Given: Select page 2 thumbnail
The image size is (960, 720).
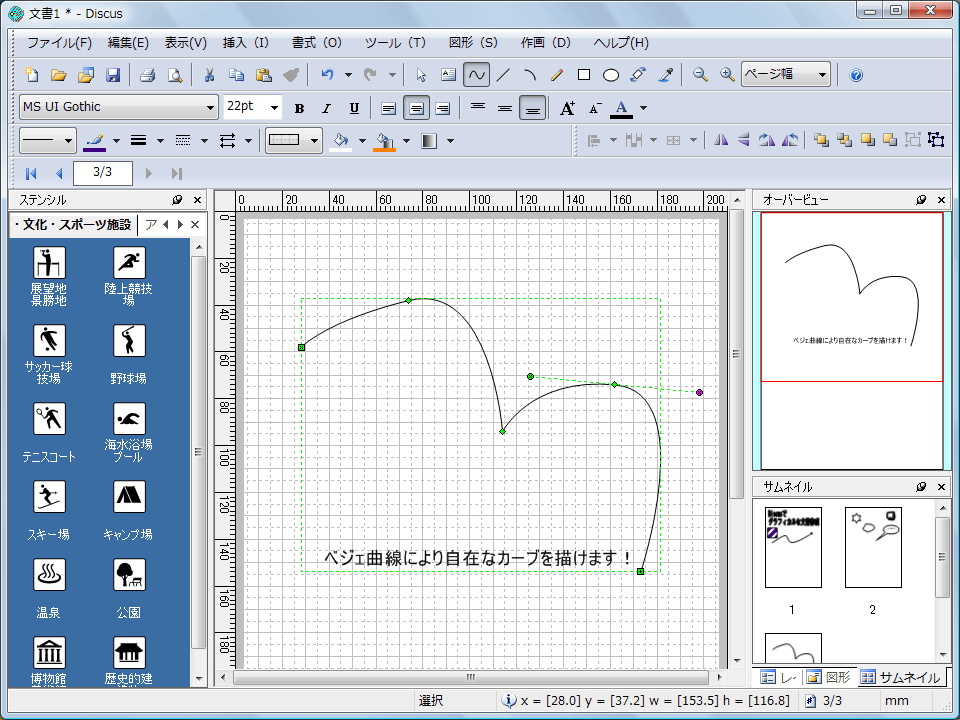Looking at the screenshot, I should coord(873,547).
